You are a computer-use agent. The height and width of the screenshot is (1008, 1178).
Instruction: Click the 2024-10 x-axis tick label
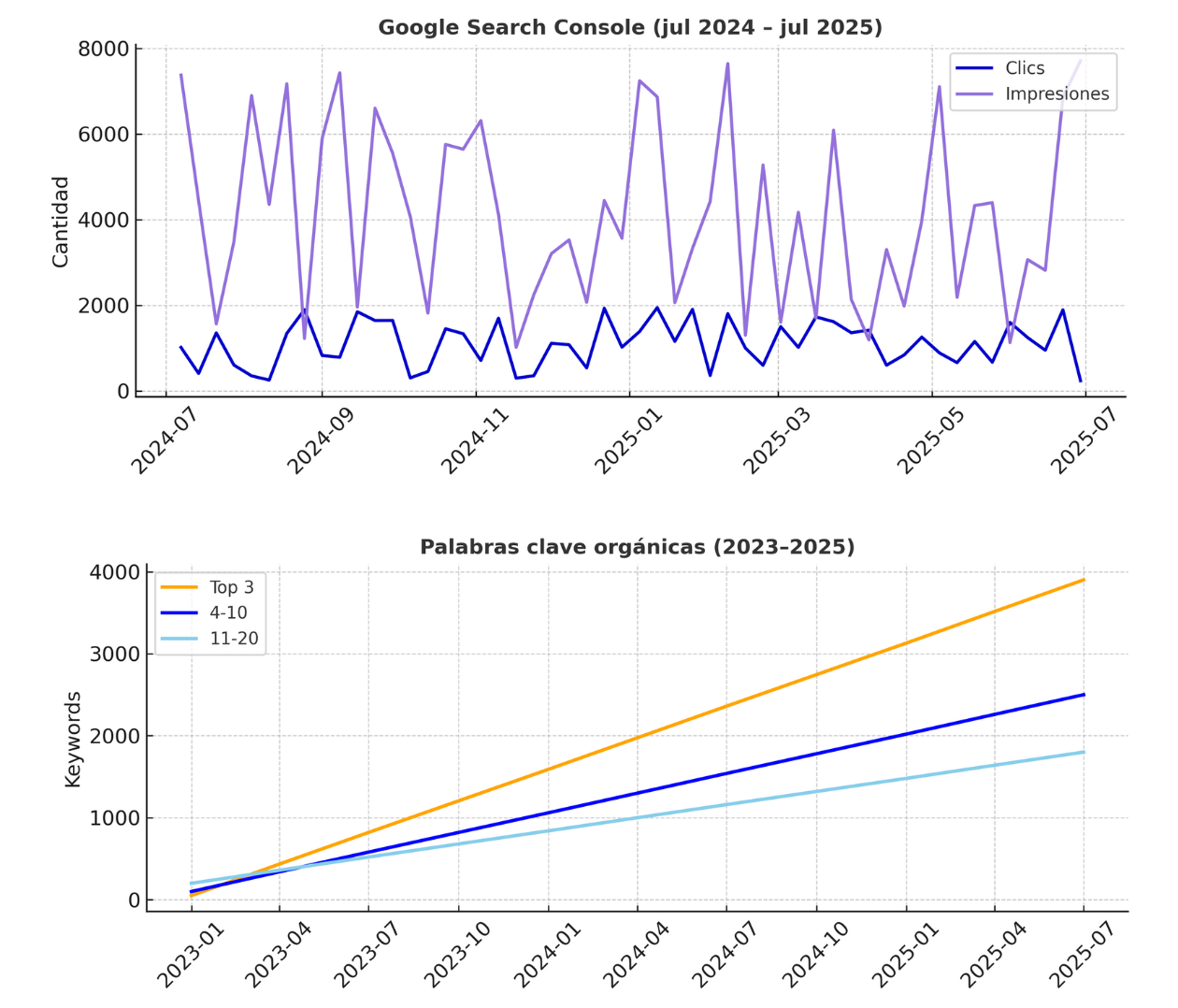[815, 954]
